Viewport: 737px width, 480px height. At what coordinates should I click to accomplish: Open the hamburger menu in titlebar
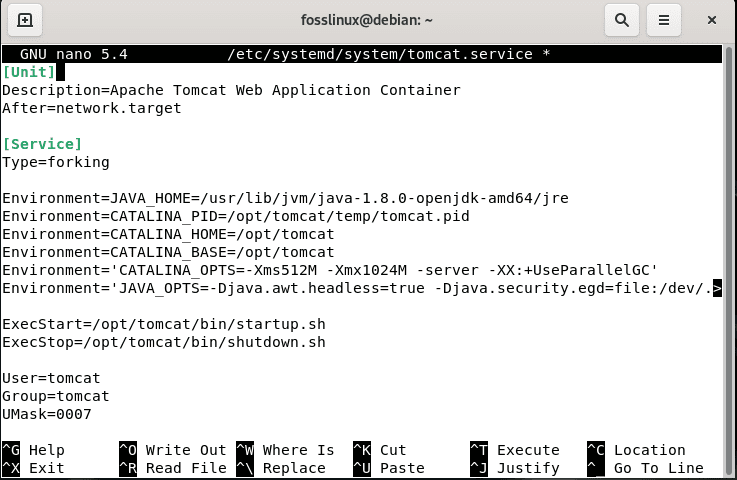pyautogui.click(x=664, y=20)
